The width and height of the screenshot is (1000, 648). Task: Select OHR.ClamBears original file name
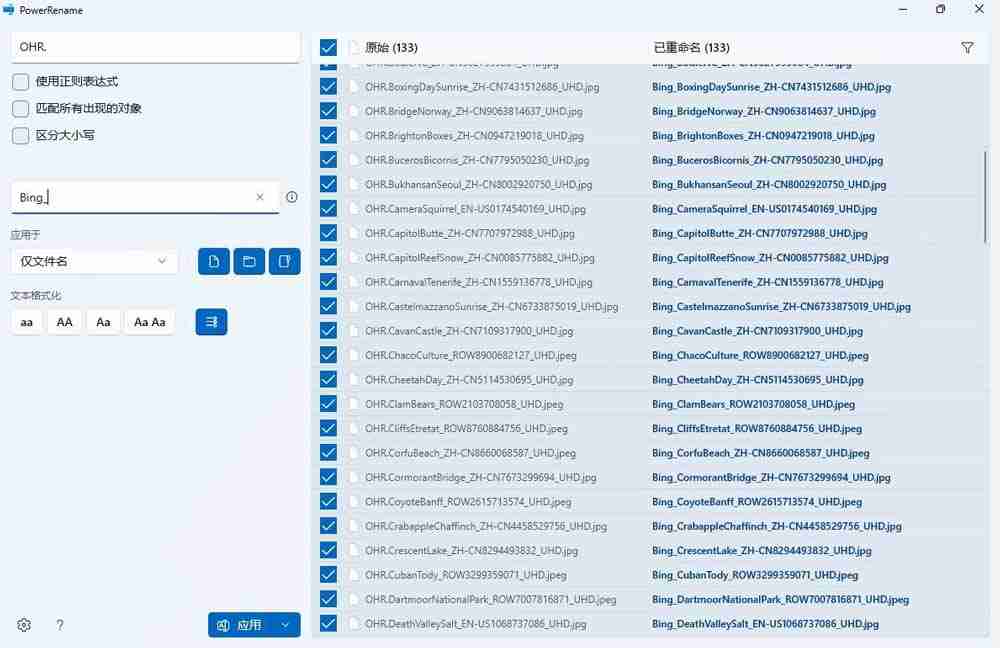coord(464,404)
